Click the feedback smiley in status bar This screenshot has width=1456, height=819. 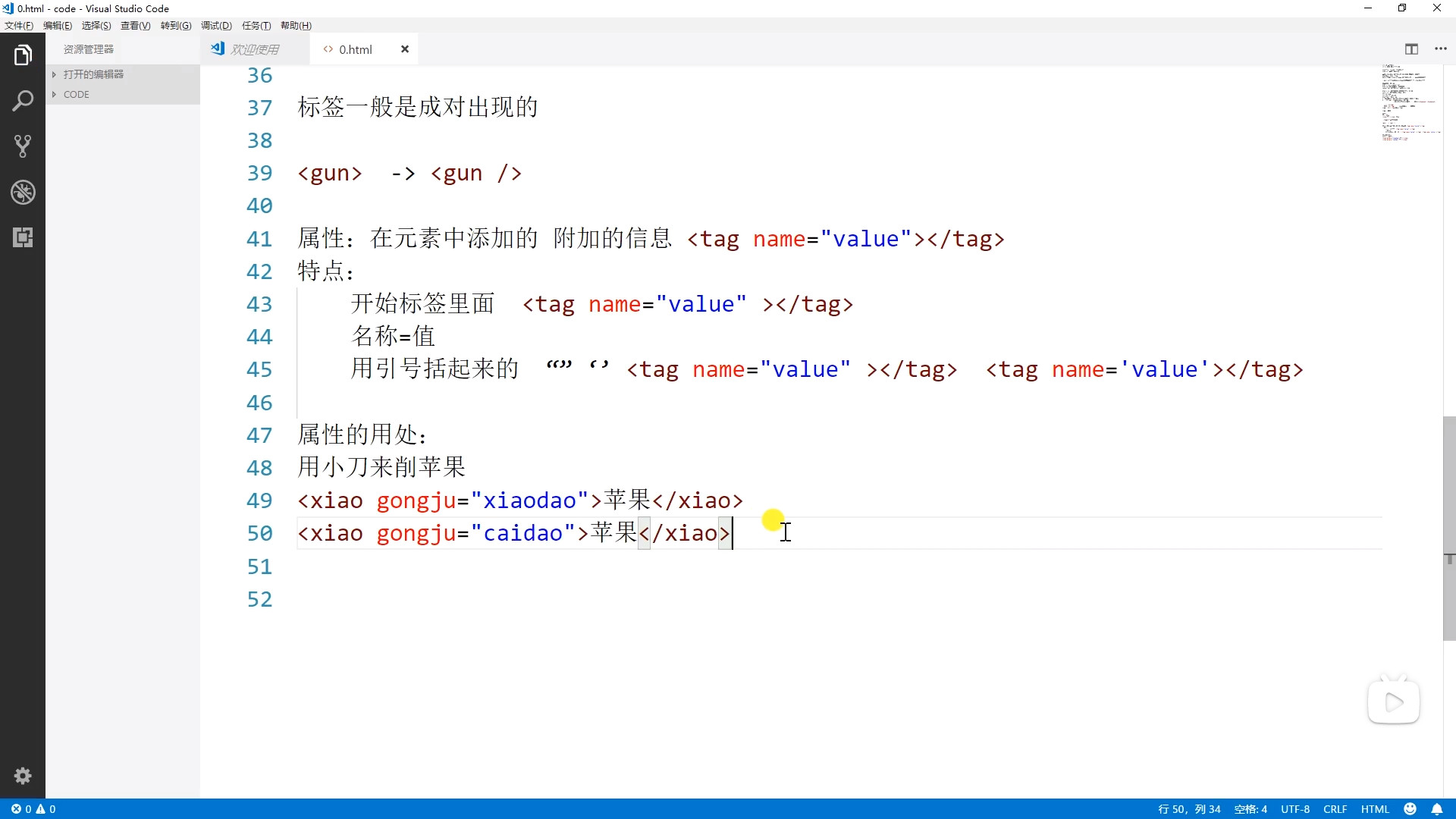[x=1410, y=809]
